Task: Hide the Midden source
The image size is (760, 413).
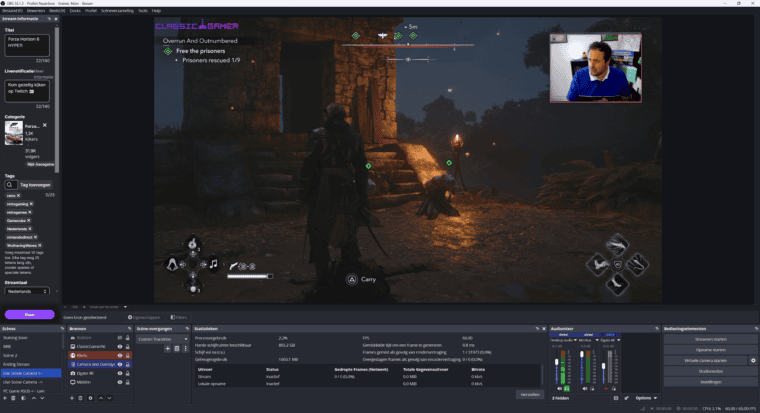Action: pyautogui.click(x=120, y=382)
